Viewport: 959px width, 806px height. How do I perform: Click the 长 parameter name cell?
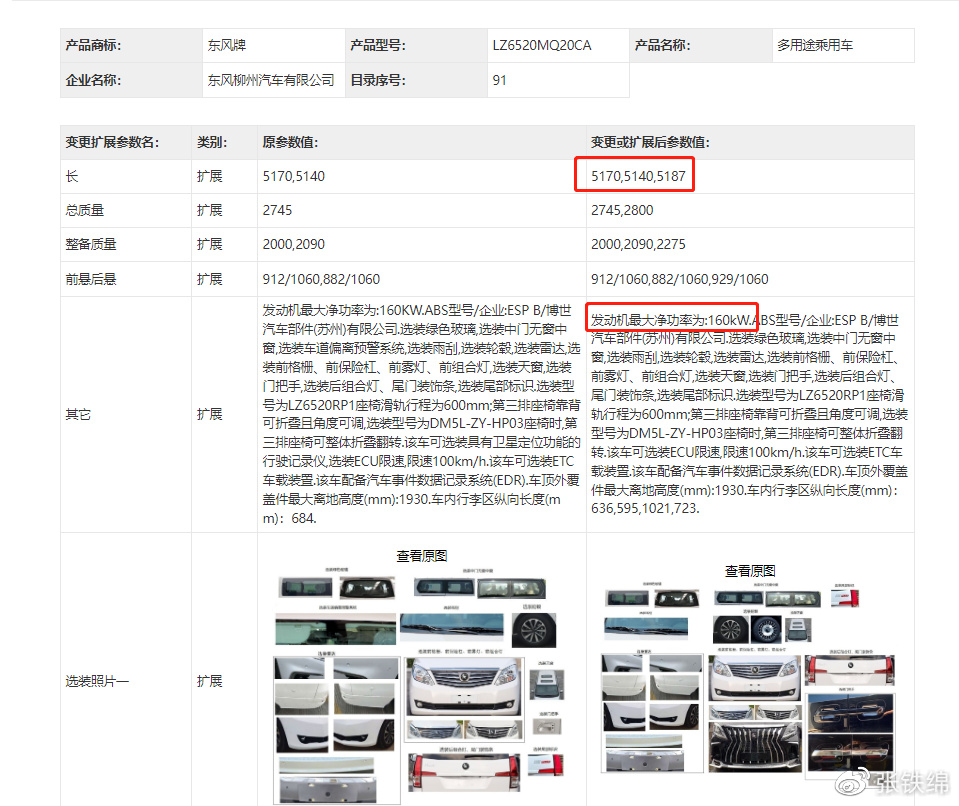coord(126,177)
